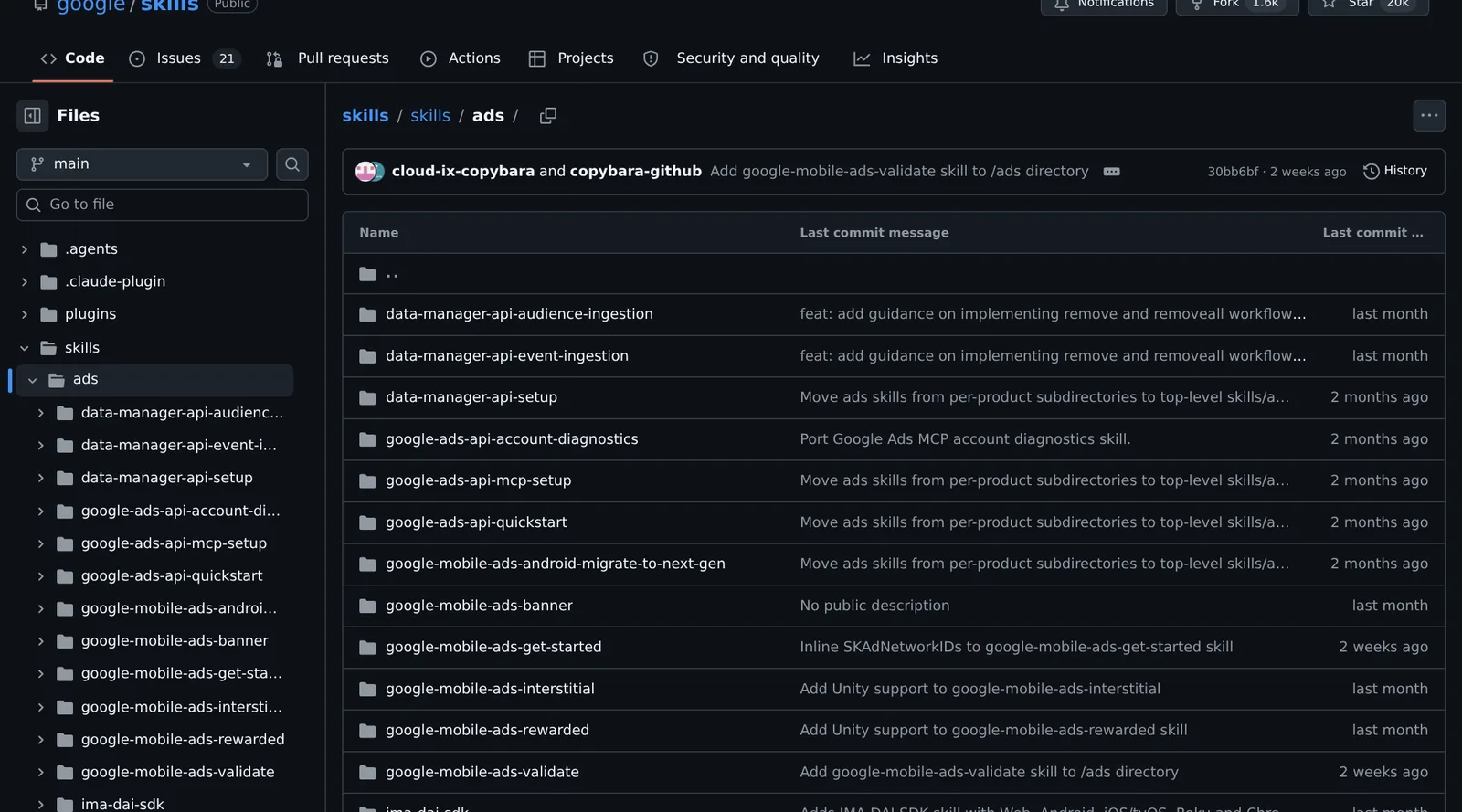Collapse the ads folder chevron
Screen dimensions: 1462x812
coord(33,380)
